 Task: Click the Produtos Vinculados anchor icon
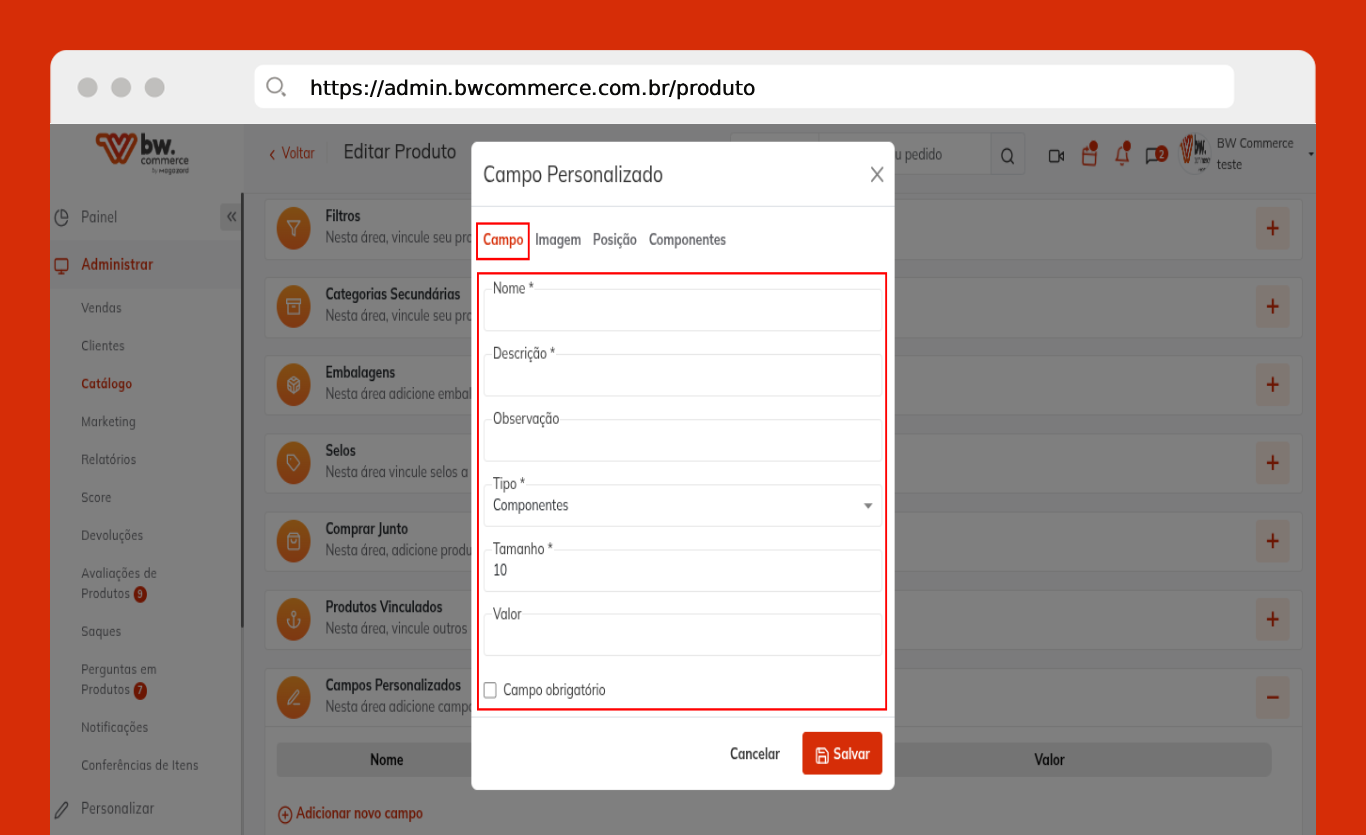(294, 619)
